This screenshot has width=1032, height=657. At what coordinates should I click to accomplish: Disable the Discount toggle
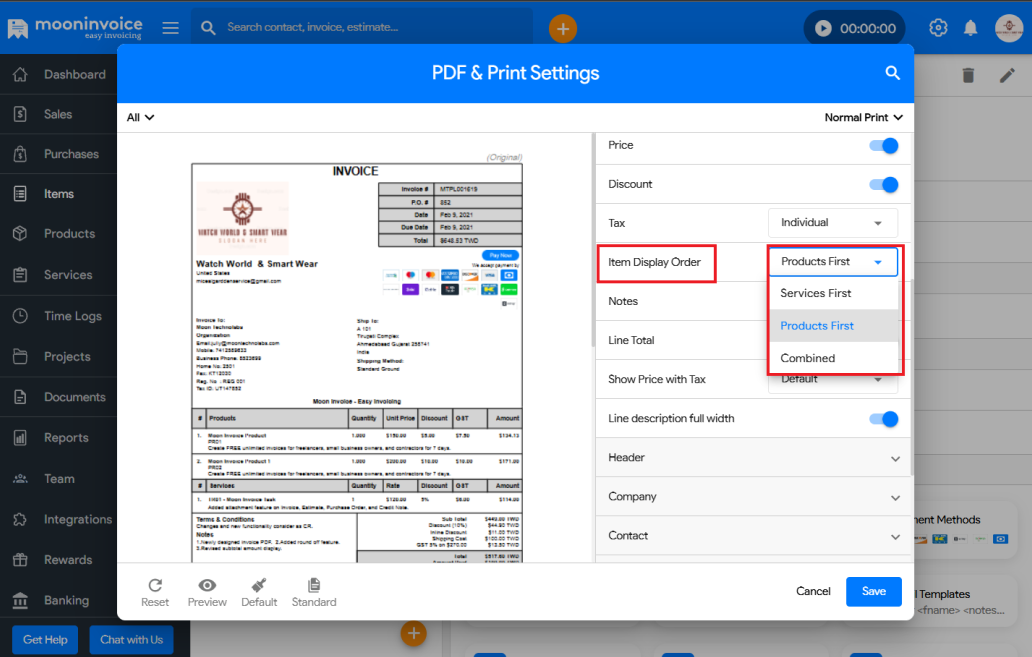pyautogui.click(x=883, y=185)
